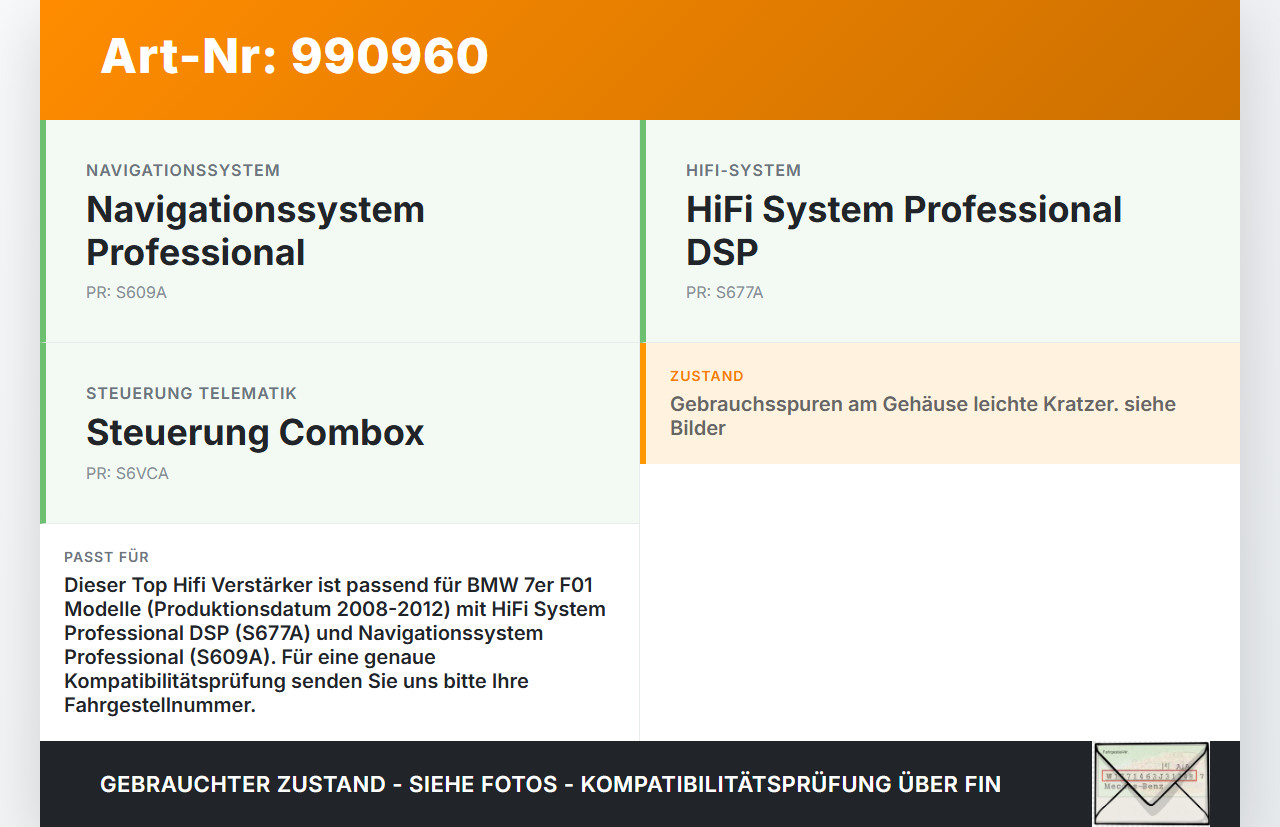
Task: Click the peach ZUSTAND condition box
Action: (x=940, y=404)
